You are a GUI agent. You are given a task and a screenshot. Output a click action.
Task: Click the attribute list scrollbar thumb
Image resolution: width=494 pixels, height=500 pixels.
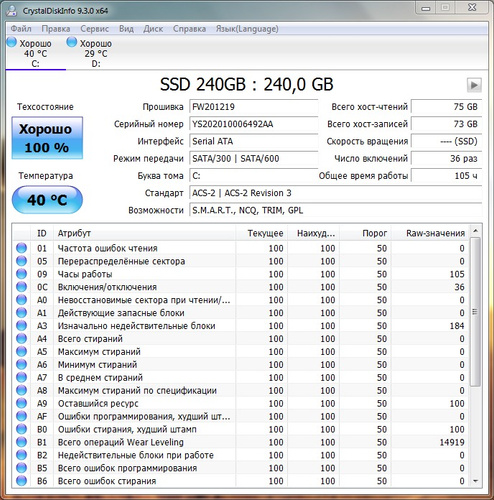476,312
